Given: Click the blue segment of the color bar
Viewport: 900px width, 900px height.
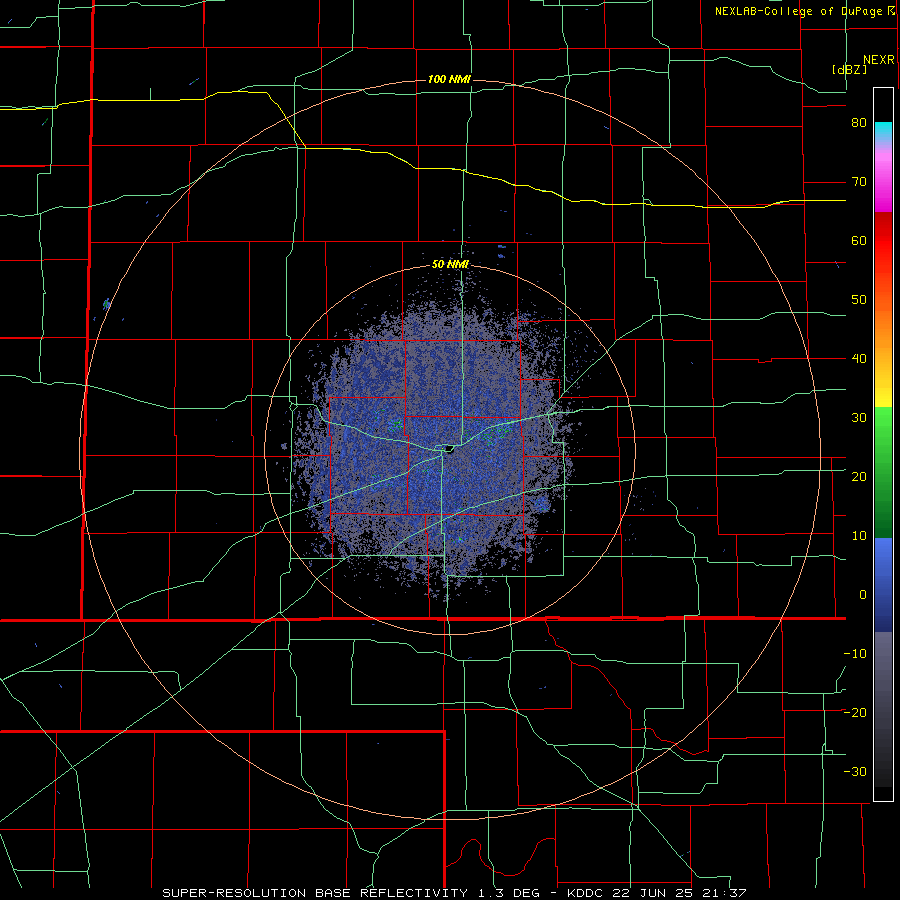Looking at the screenshot, I should click(883, 585).
